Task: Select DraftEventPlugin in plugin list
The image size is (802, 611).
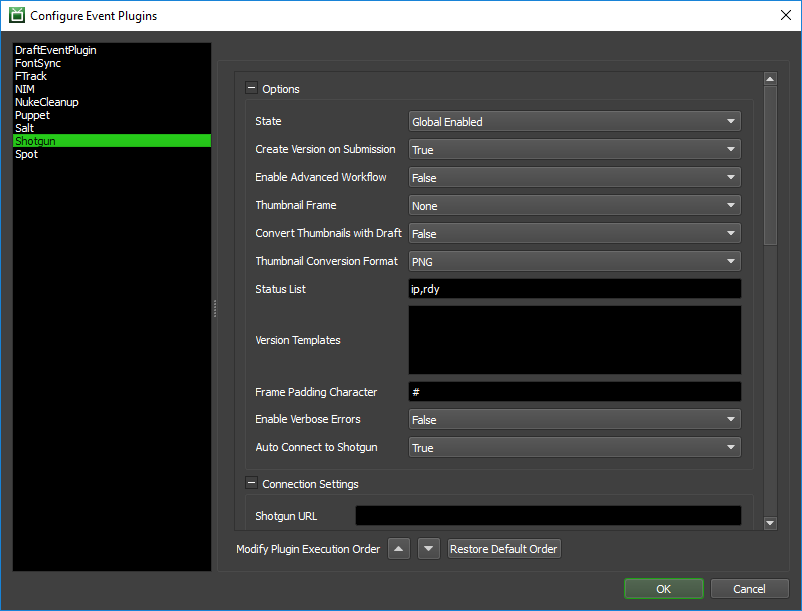Action: 56,50
